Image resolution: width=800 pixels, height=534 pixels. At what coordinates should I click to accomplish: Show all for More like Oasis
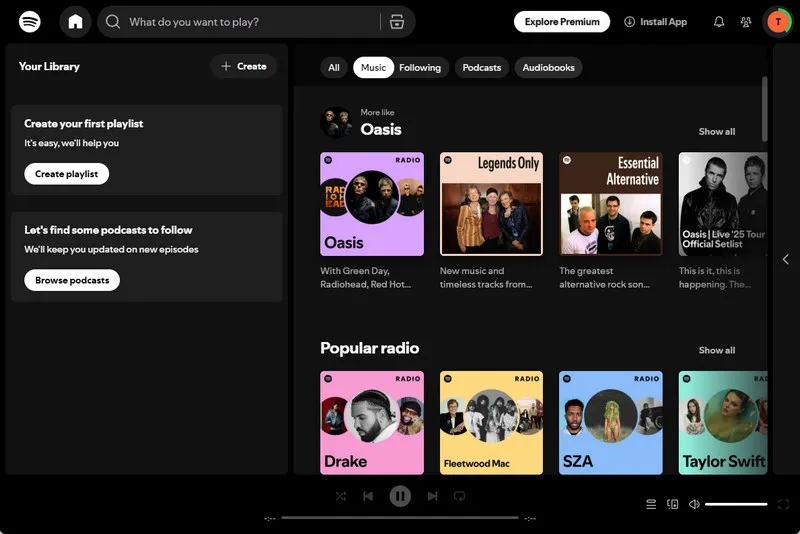pyautogui.click(x=717, y=132)
